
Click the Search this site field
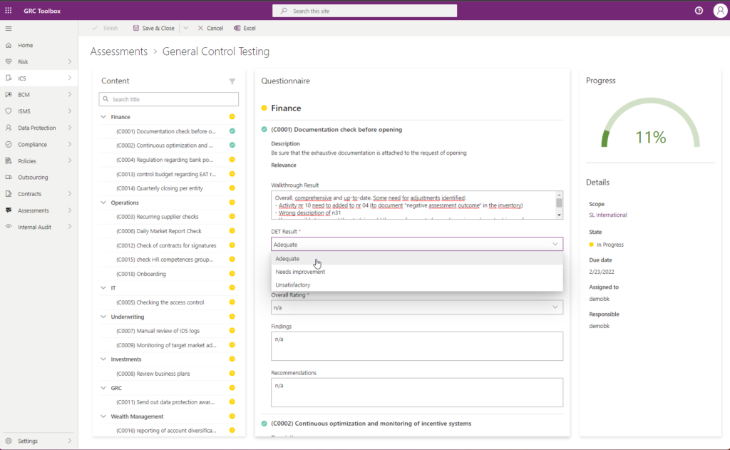pos(365,11)
